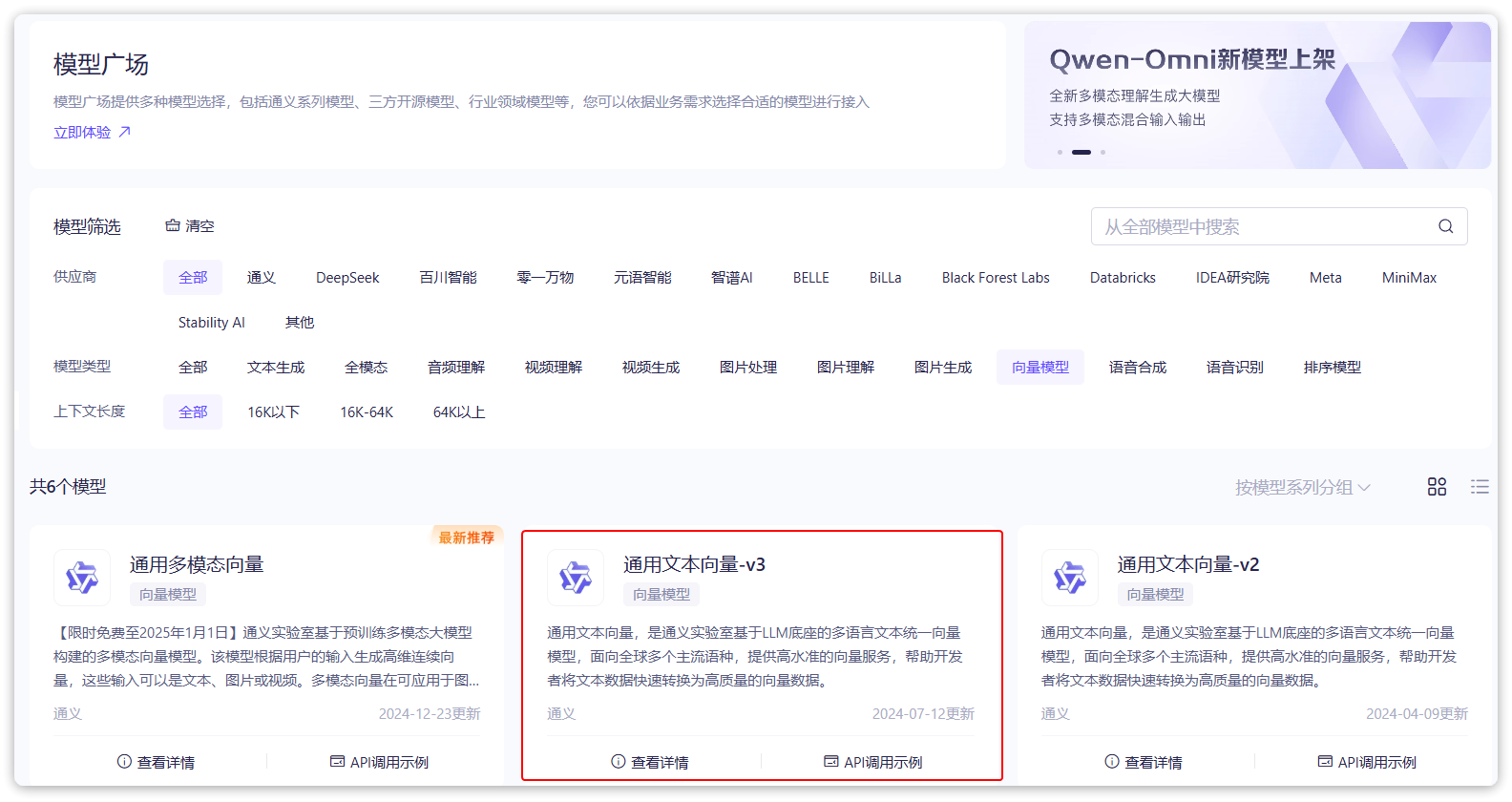Select the DeepSeek supplier filter

[x=347, y=278]
